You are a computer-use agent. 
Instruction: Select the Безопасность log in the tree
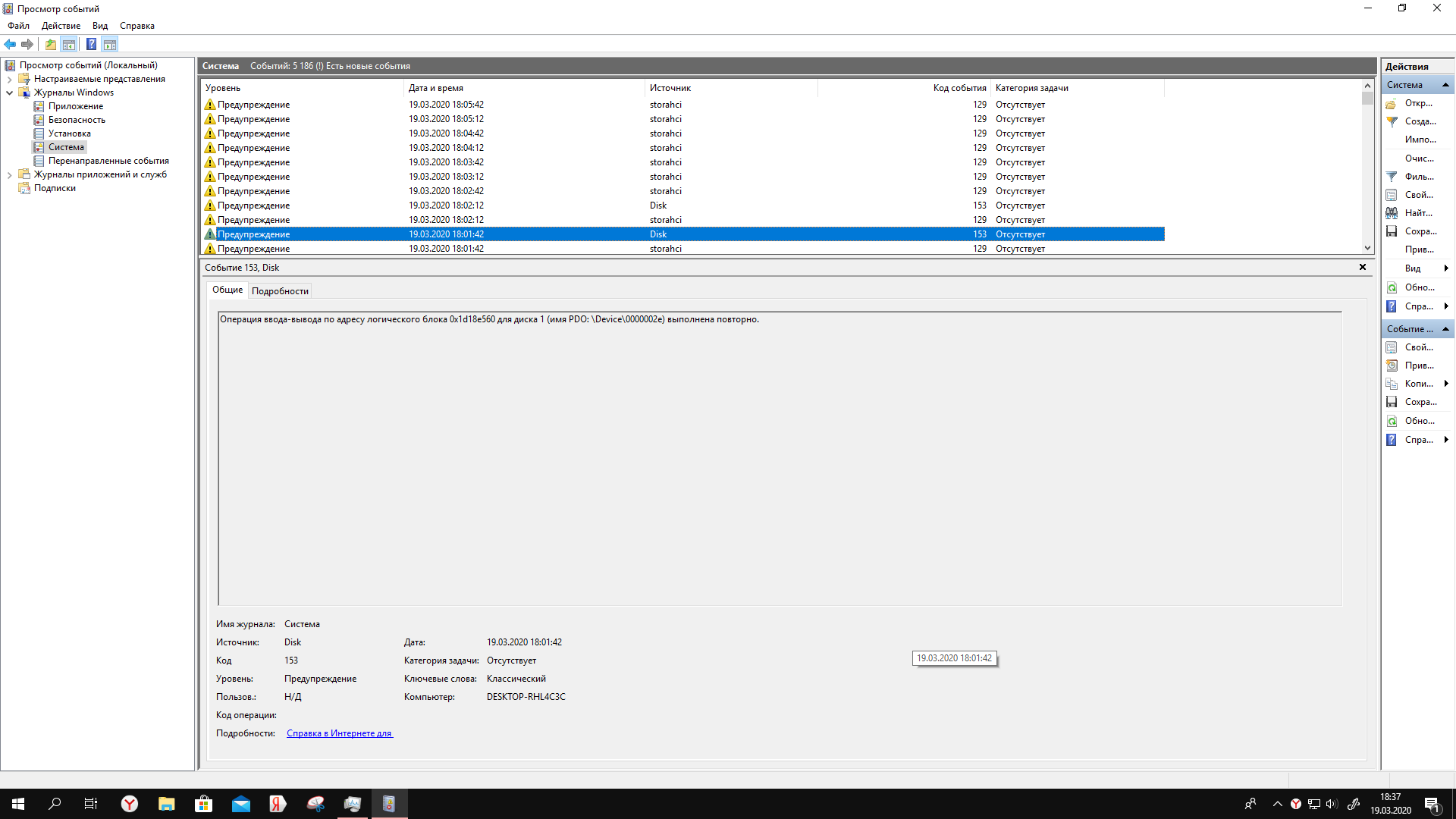pyautogui.click(x=77, y=120)
